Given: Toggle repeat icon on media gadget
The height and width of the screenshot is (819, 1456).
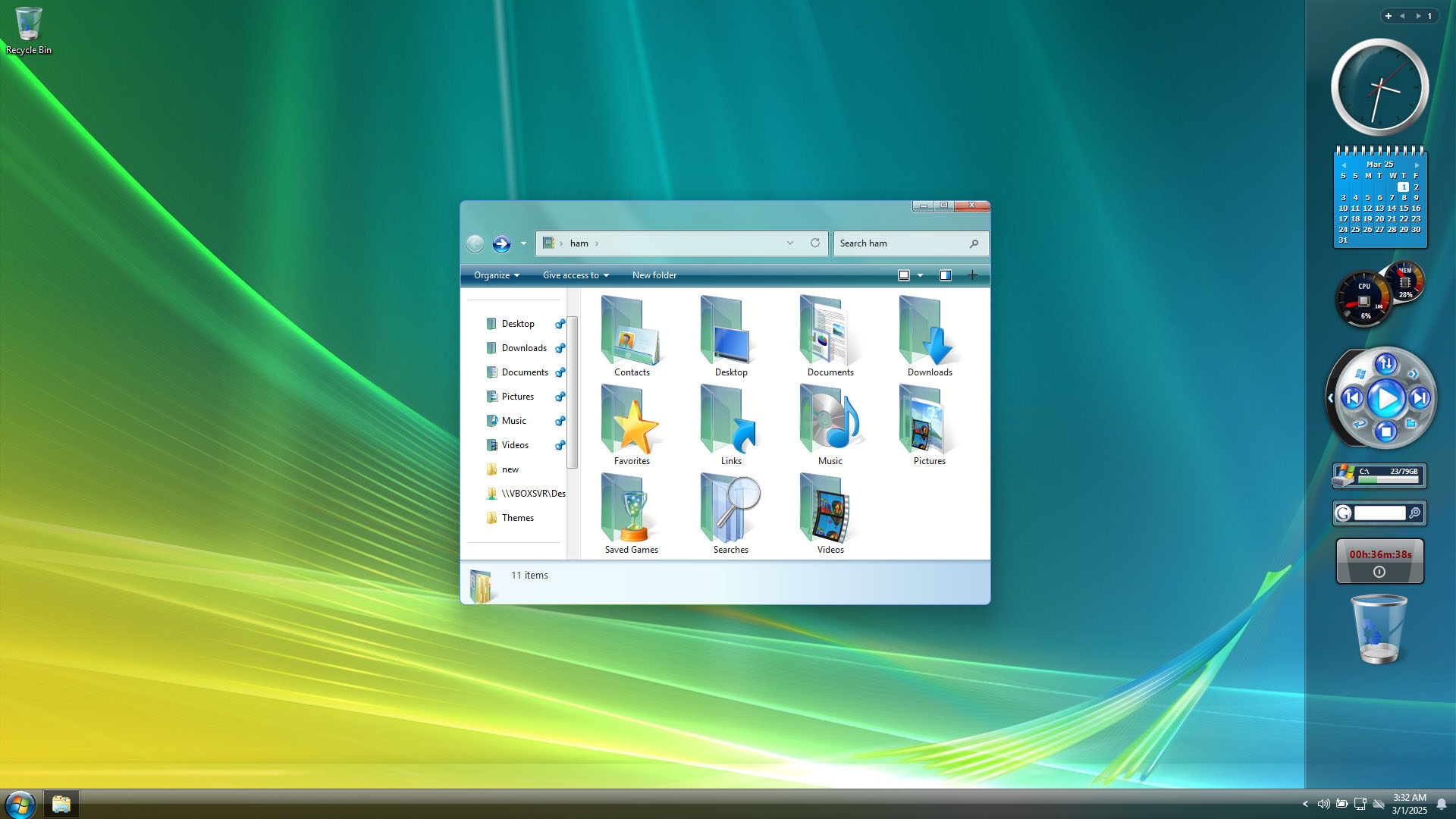Looking at the screenshot, I should click(x=1359, y=423).
